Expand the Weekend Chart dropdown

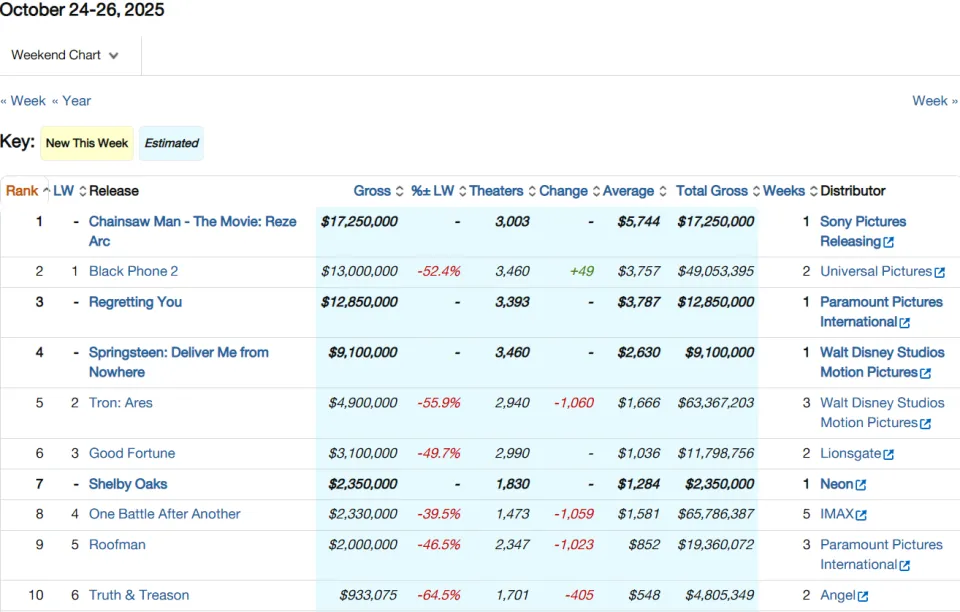tap(64, 55)
